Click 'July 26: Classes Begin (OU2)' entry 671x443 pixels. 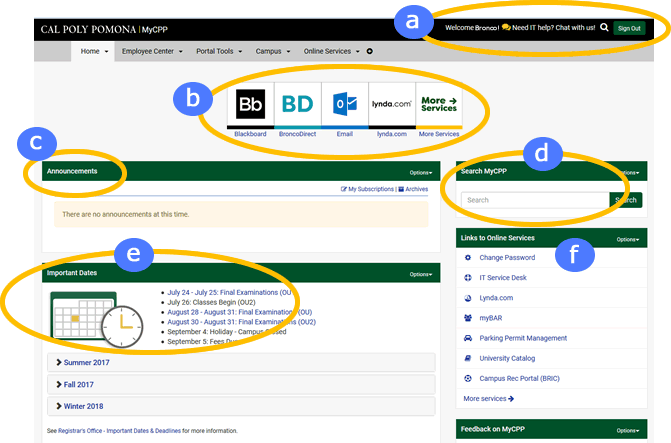[211, 302]
